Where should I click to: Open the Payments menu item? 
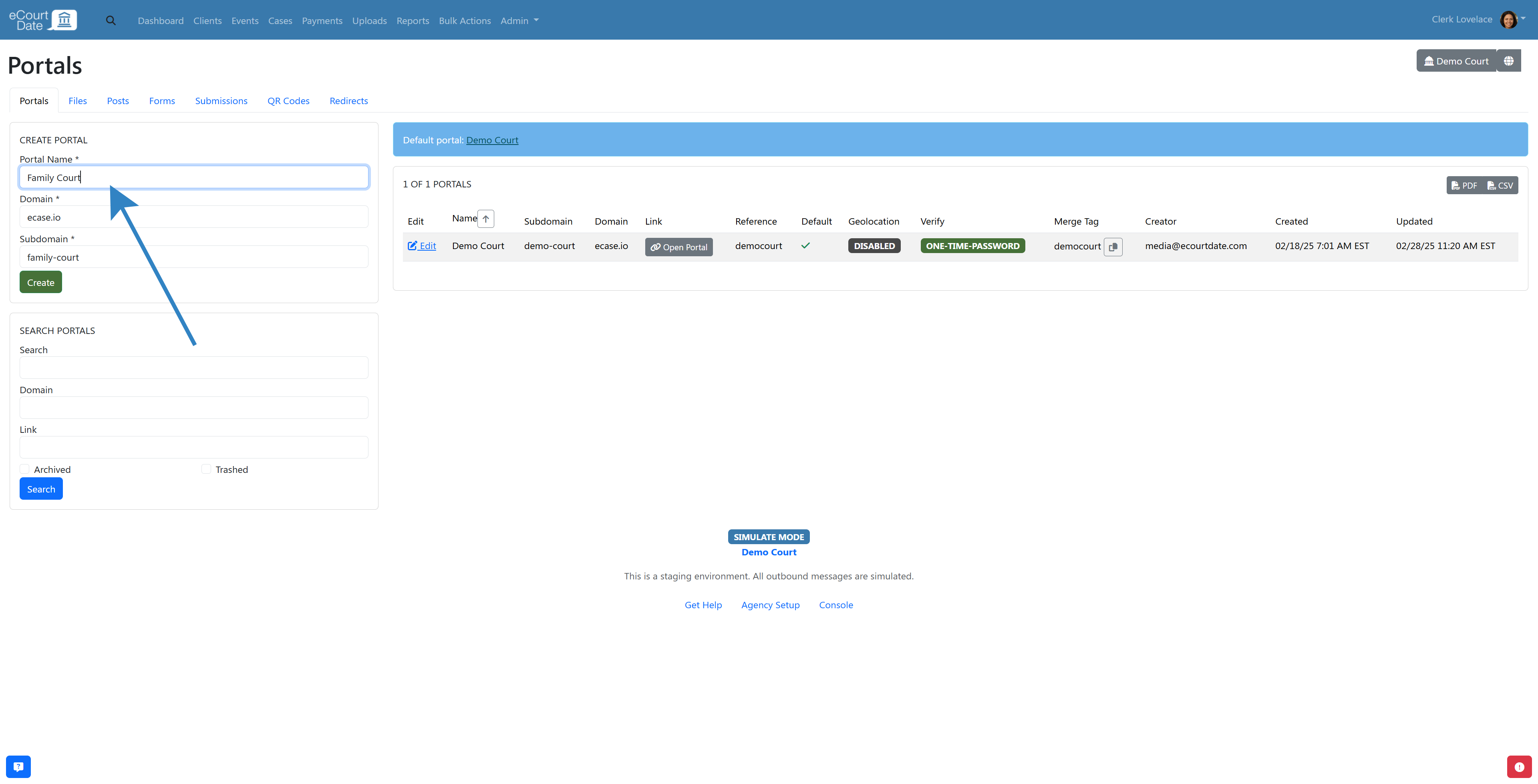(322, 20)
